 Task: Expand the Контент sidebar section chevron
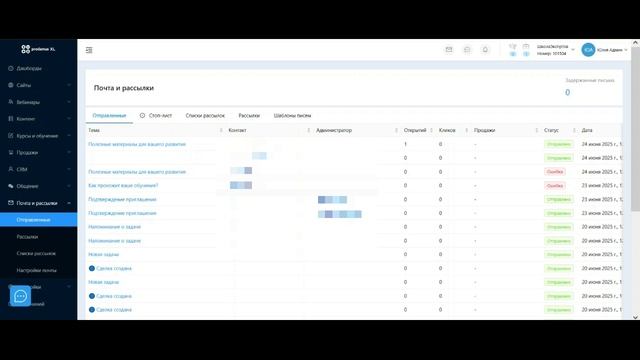click(69, 119)
